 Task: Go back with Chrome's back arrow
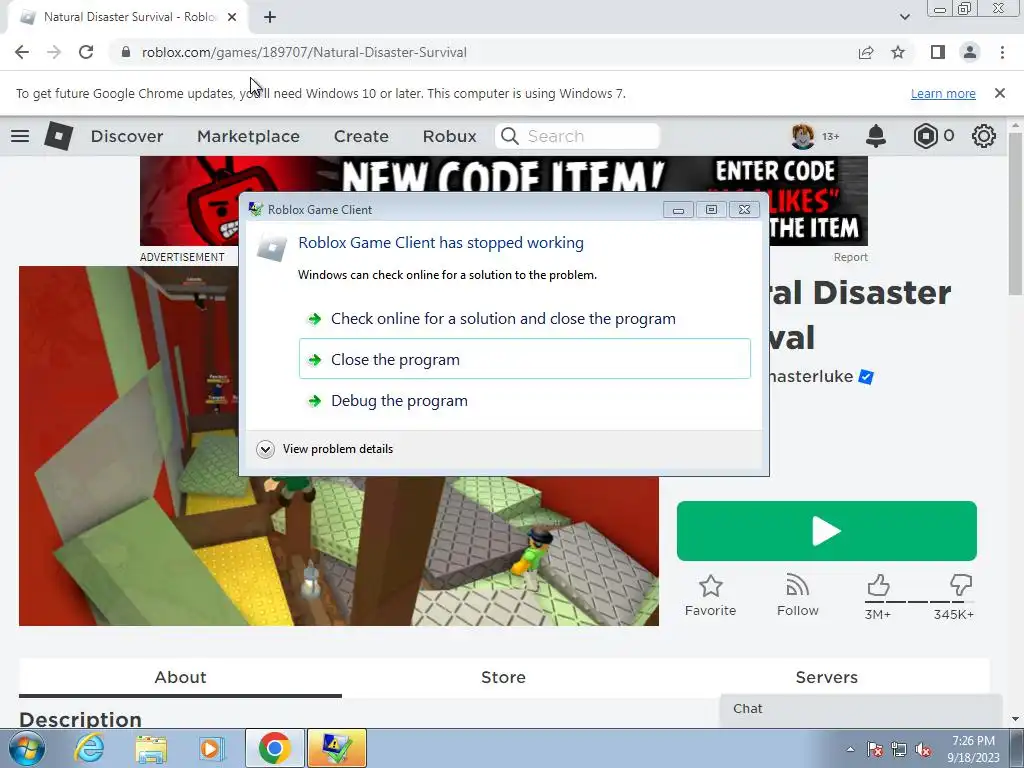tap(22, 52)
